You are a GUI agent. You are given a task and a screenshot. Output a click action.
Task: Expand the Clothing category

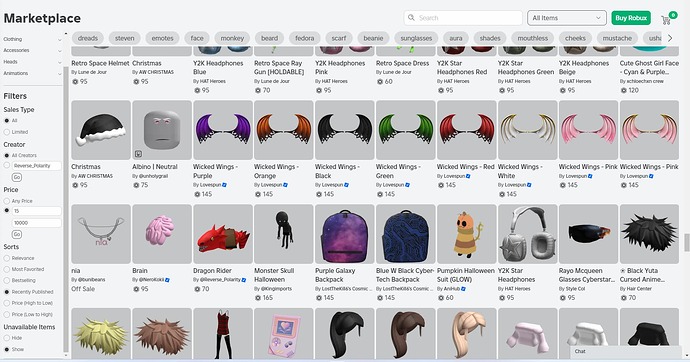coord(33,39)
